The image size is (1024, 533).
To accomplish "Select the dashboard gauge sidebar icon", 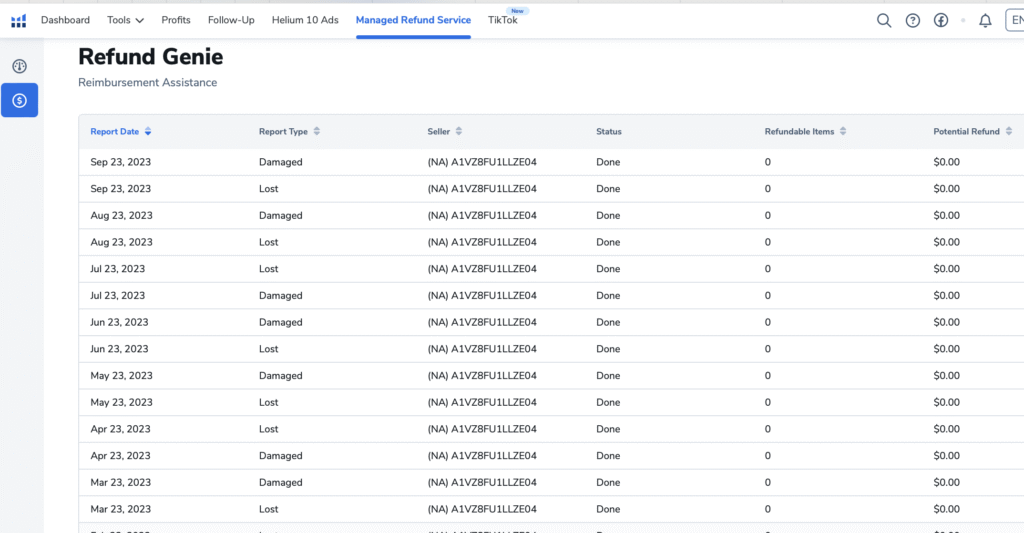I will (19, 67).
